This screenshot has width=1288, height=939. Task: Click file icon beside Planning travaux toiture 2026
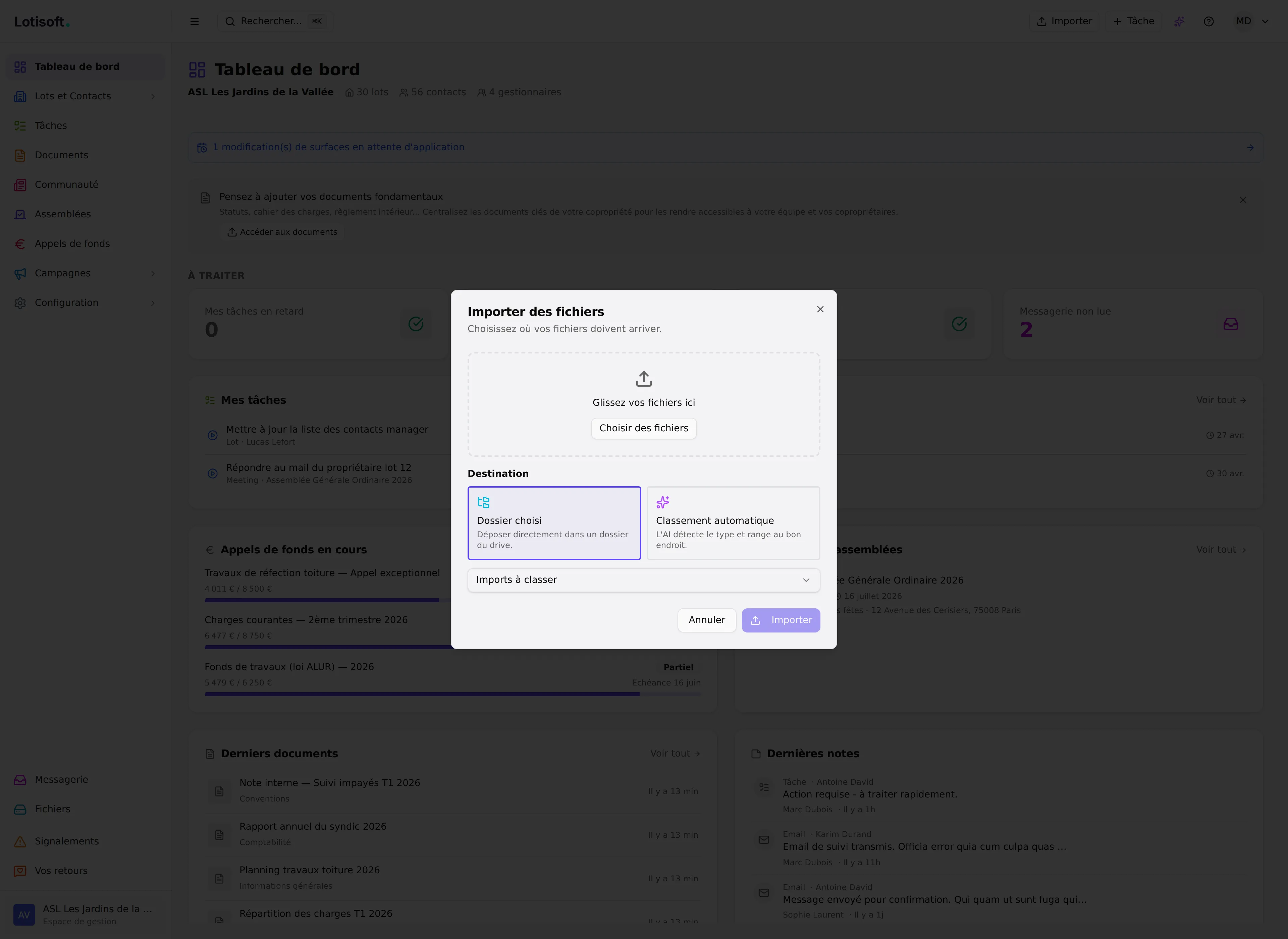point(219,879)
